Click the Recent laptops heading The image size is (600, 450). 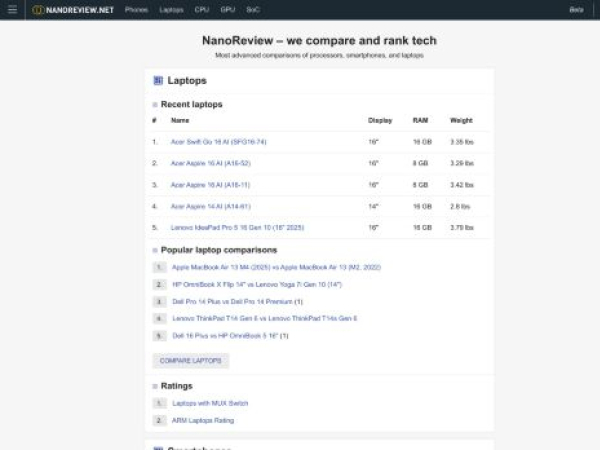(x=191, y=104)
